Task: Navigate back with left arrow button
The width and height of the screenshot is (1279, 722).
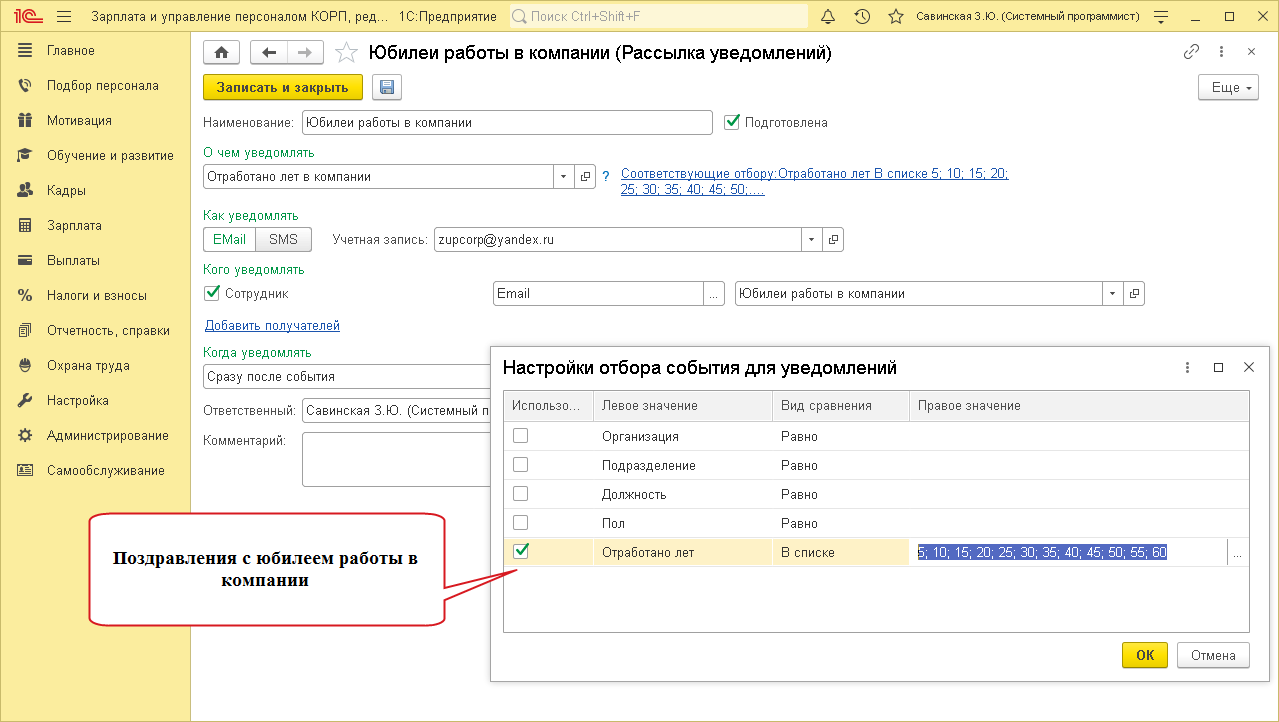Action: pyautogui.click(x=268, y=53)
